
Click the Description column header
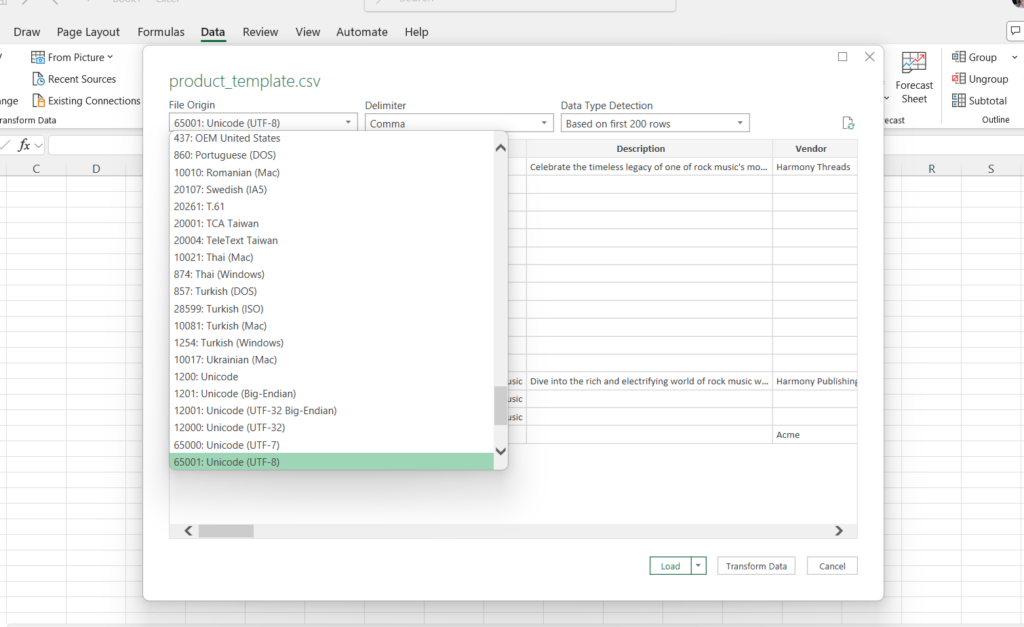tap(649, 148)
